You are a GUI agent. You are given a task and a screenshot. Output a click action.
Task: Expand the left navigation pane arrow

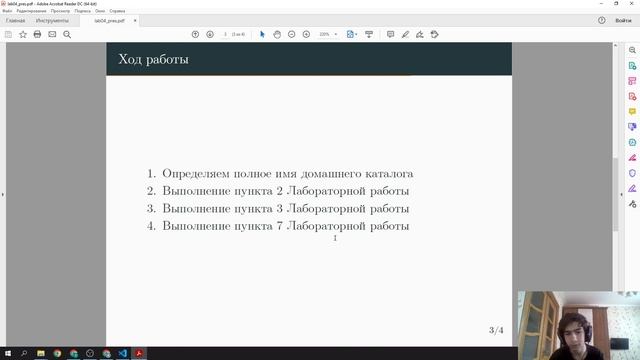tap(2, 195)
